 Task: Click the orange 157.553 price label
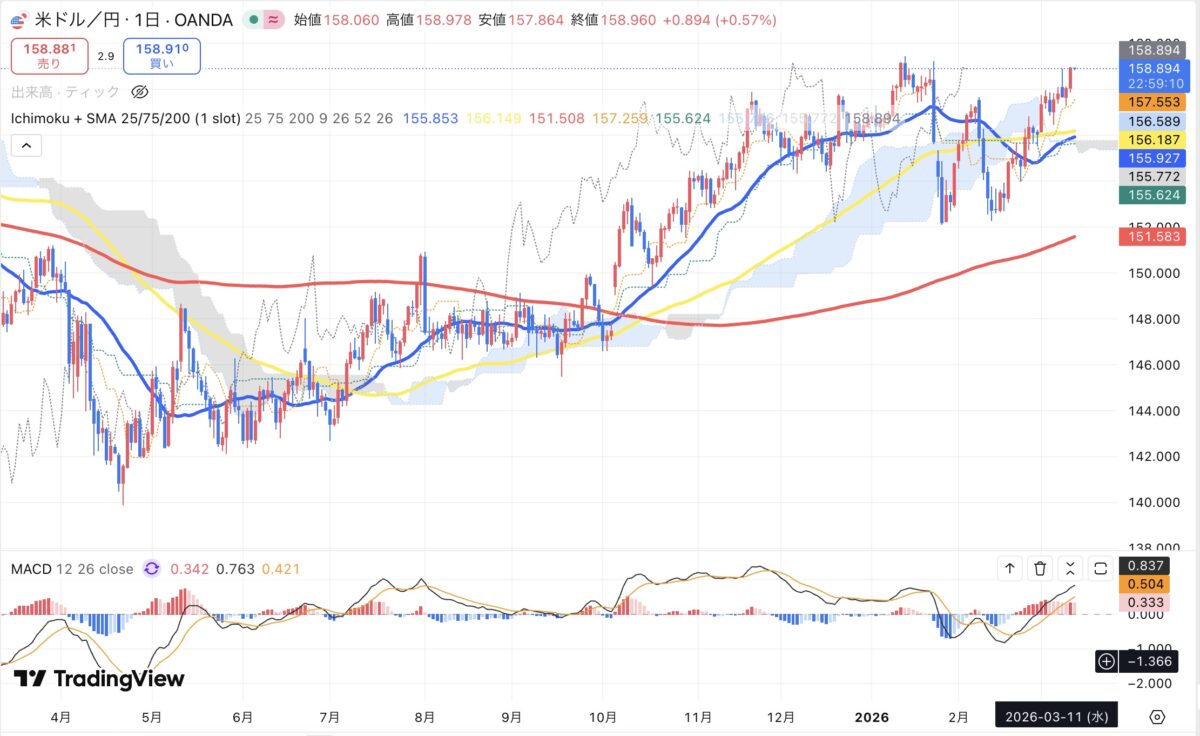click(1156, 102)
